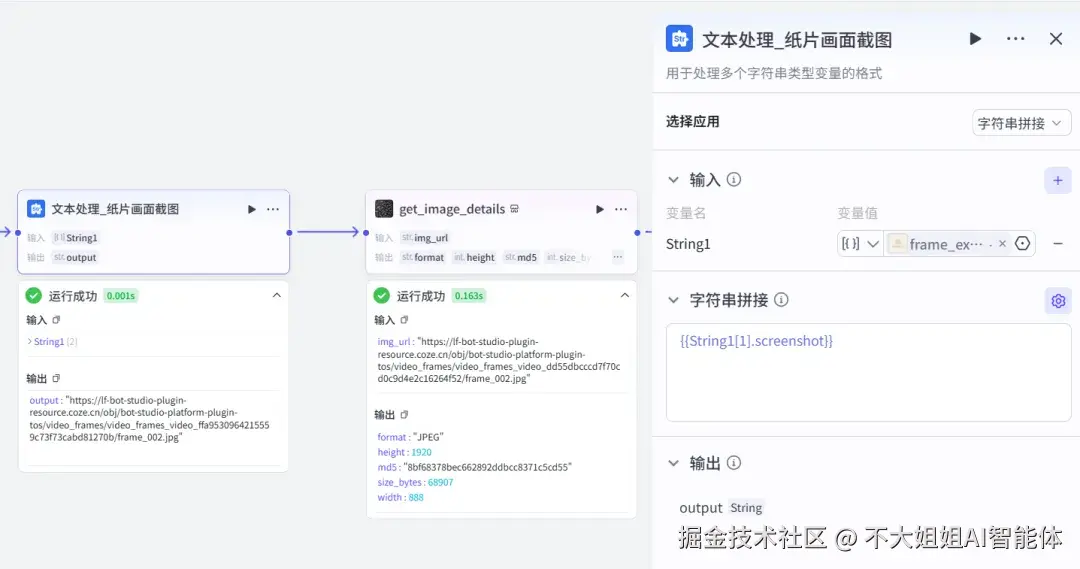Click the md5 output tag
The height and width of the screenshot is (569, 1080).
click(x=521, y=257)
